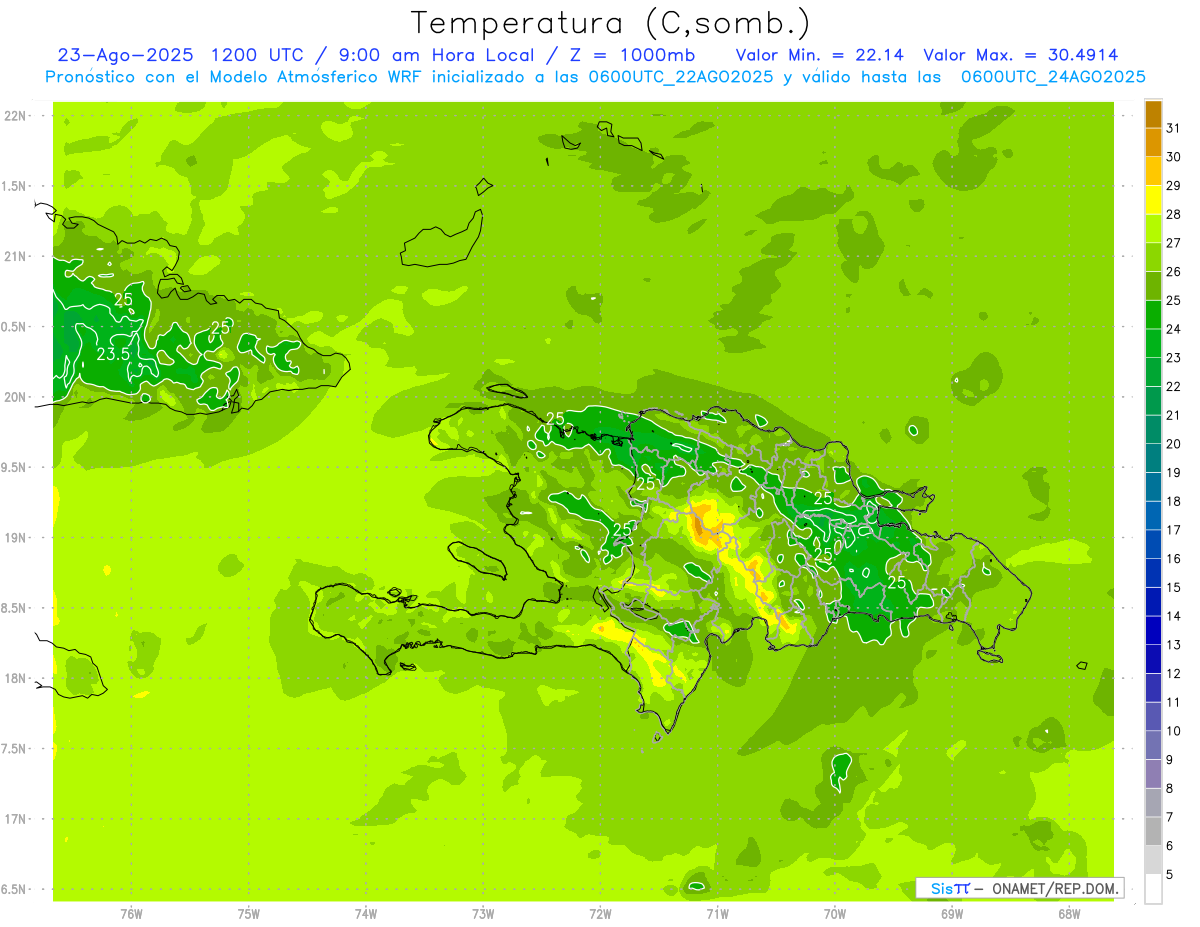Click the Temperatura (C,somb.) title
1200x927 pixels.
pyautogui.click(x=611, y=23)
